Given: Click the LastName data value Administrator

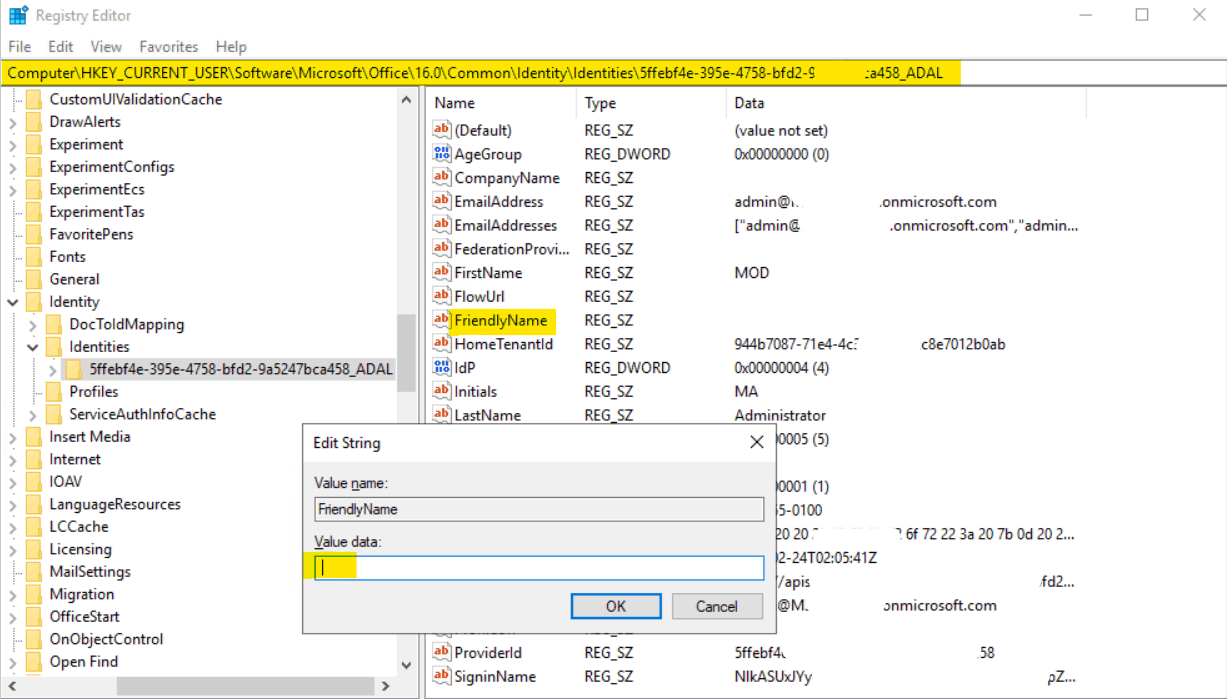Looking at the screenshot, I should pos(780,415).
